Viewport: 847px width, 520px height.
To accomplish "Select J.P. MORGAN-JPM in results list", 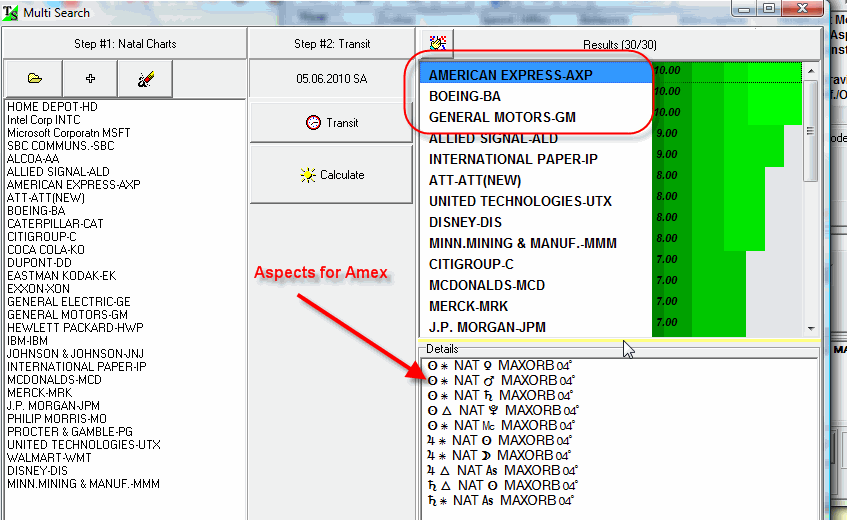I will pos(487,327).
